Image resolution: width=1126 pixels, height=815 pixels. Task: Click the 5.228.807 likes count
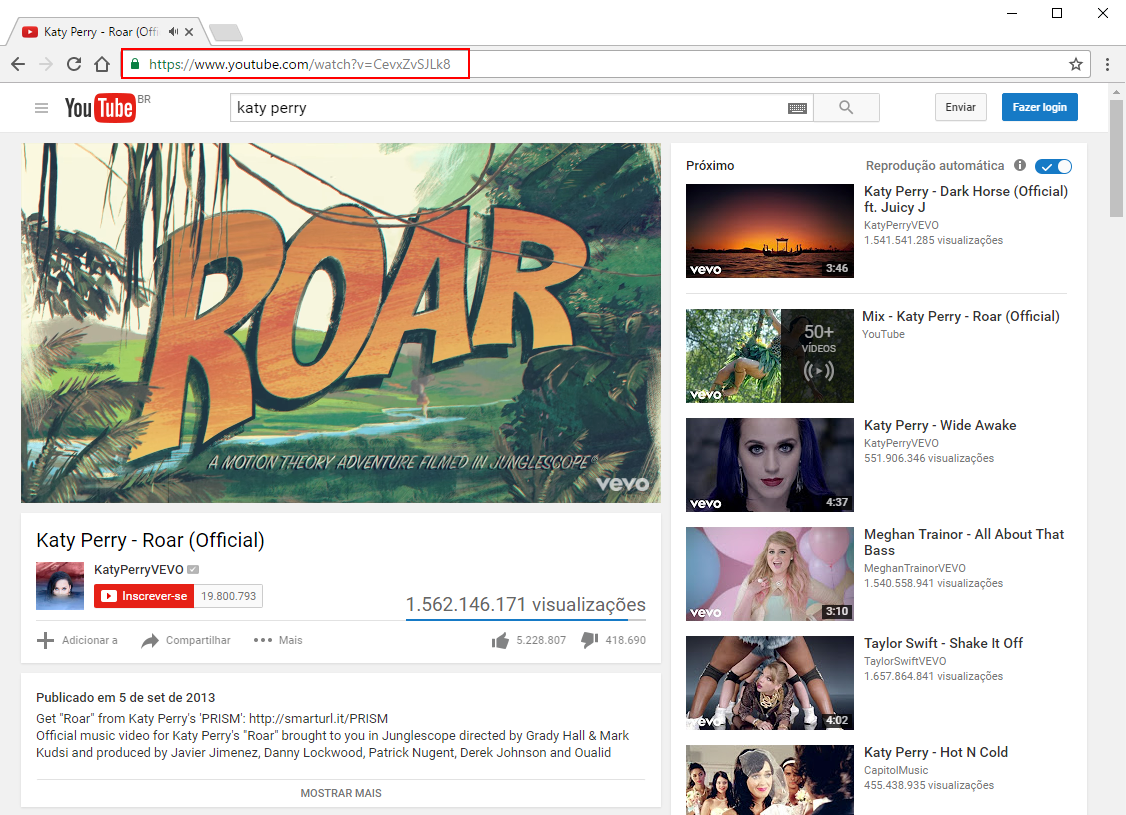tap(541, 640)
